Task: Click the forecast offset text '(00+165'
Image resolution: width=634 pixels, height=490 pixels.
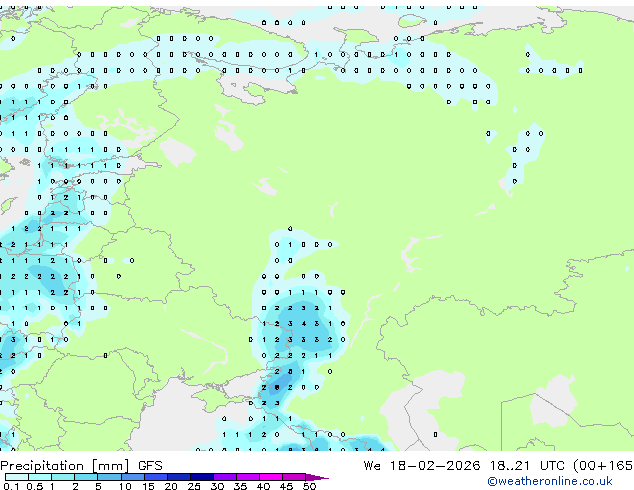Action: coord(602,466)
